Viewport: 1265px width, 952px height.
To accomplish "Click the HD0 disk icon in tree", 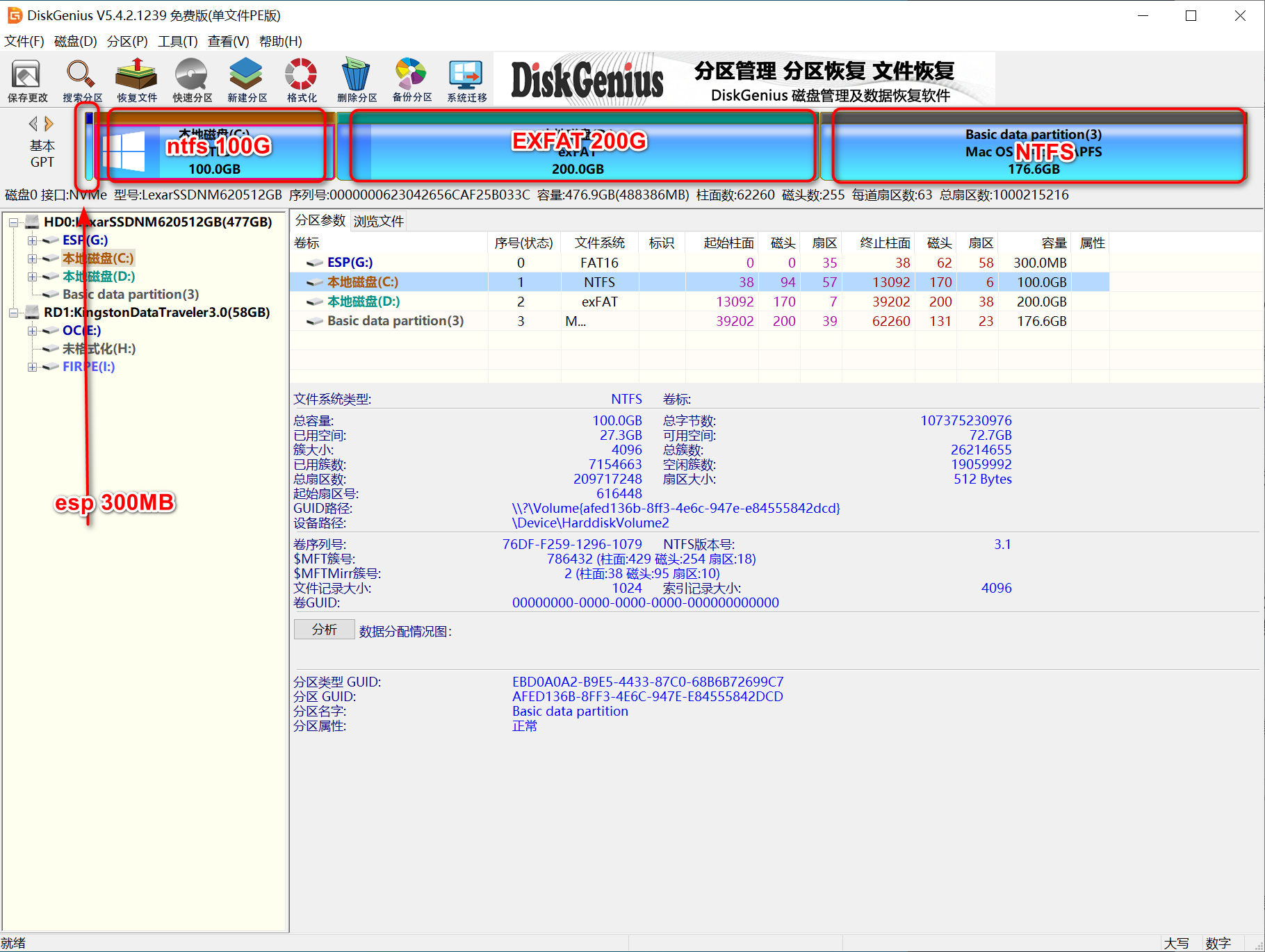I will pos(32,222).
